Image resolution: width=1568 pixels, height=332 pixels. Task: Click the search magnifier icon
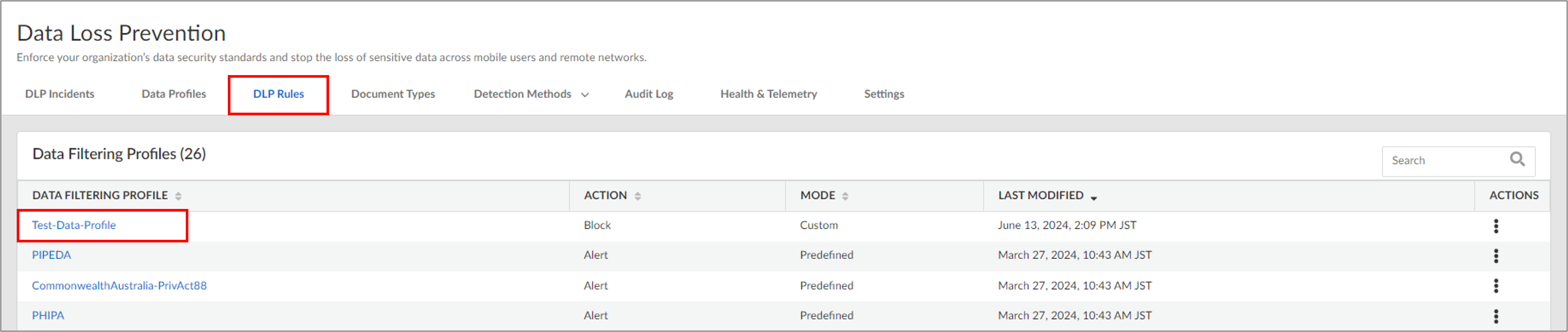[1517, 160]
